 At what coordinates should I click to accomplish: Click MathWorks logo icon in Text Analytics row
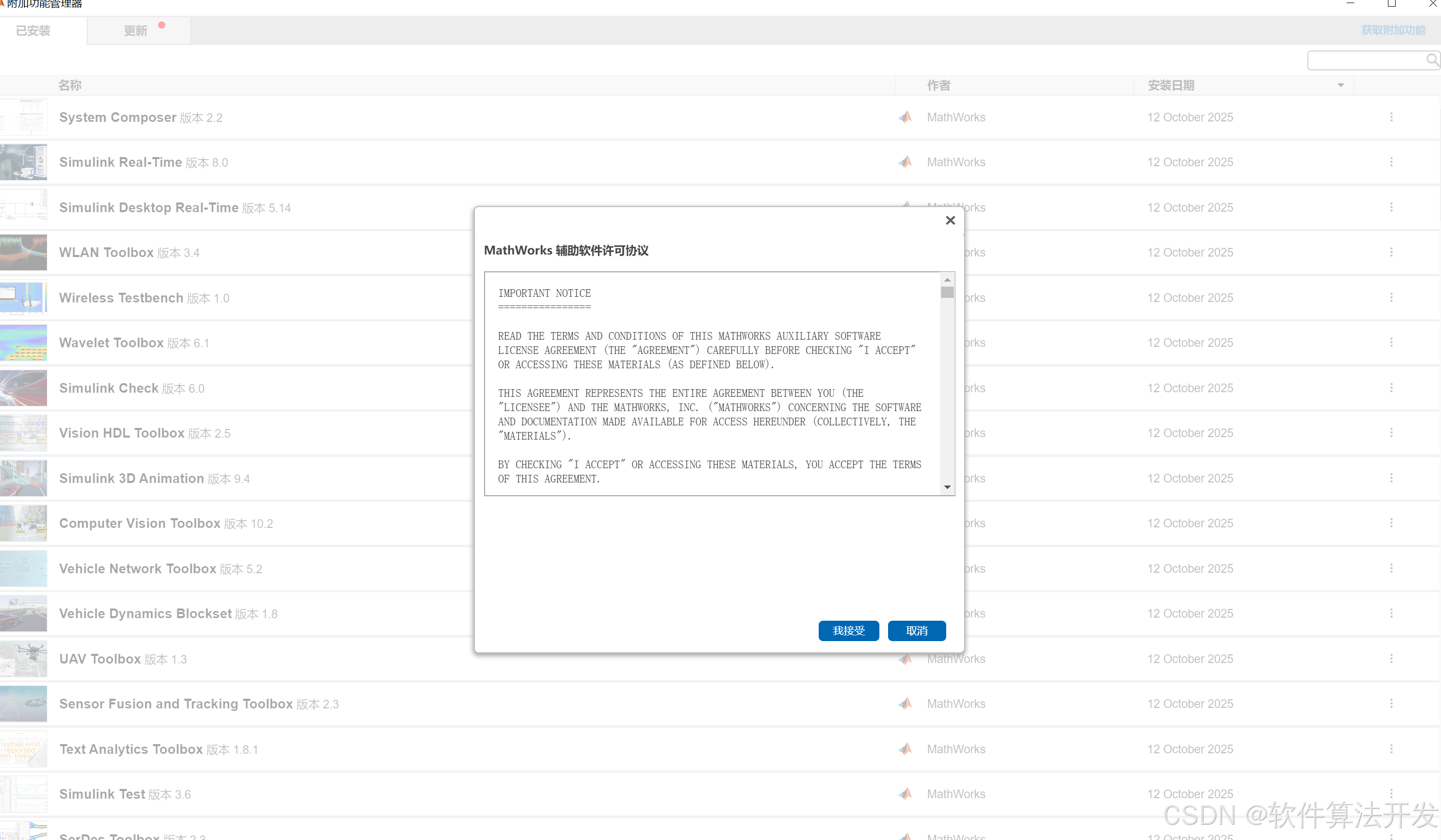pyautogui.click(x=904, y=749)
